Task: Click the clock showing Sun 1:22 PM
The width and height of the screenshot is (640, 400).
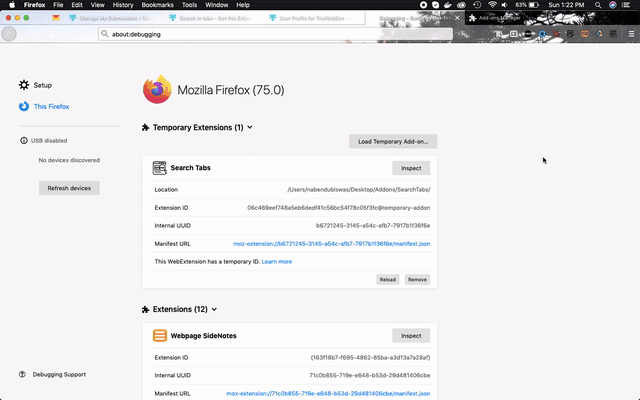Action: tap(566, 5)
